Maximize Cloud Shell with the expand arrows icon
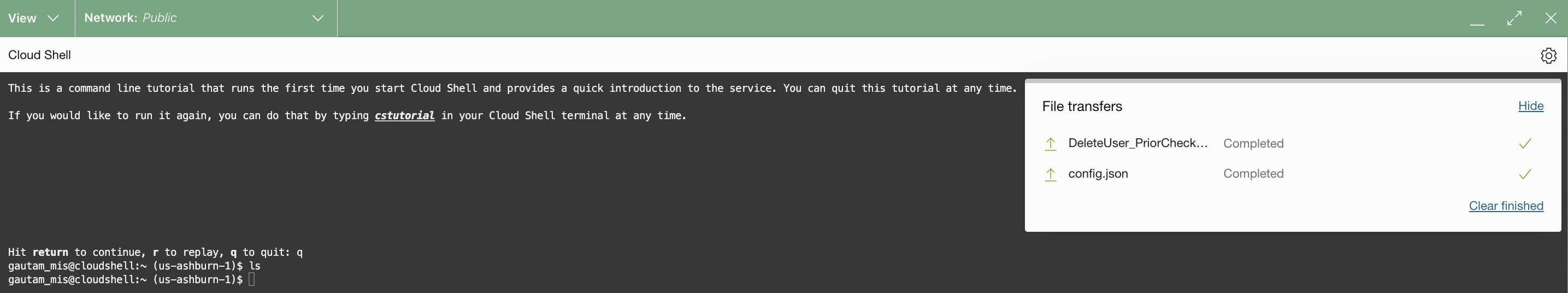This screenshot has height=293, width=1568. point(1514,18)
